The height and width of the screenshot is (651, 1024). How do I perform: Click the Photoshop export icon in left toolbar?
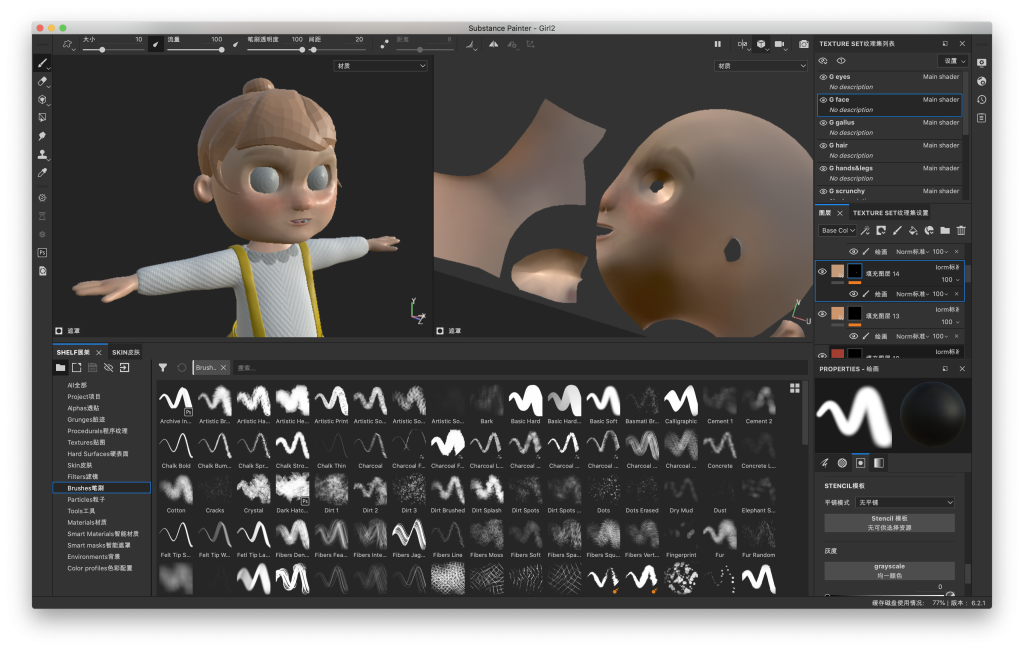click(x=42, y=253)
